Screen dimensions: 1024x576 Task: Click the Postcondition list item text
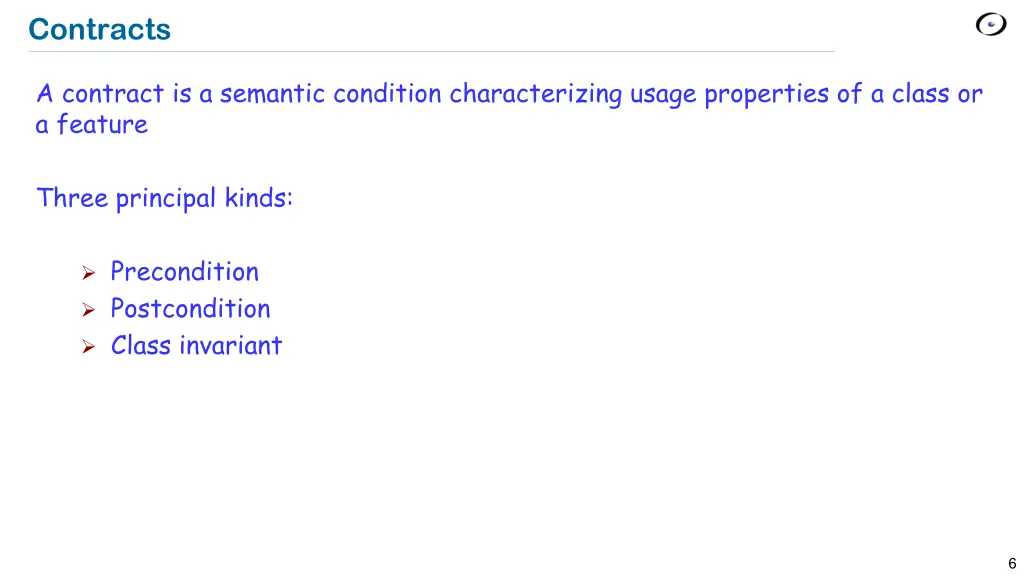pos(190,309)
